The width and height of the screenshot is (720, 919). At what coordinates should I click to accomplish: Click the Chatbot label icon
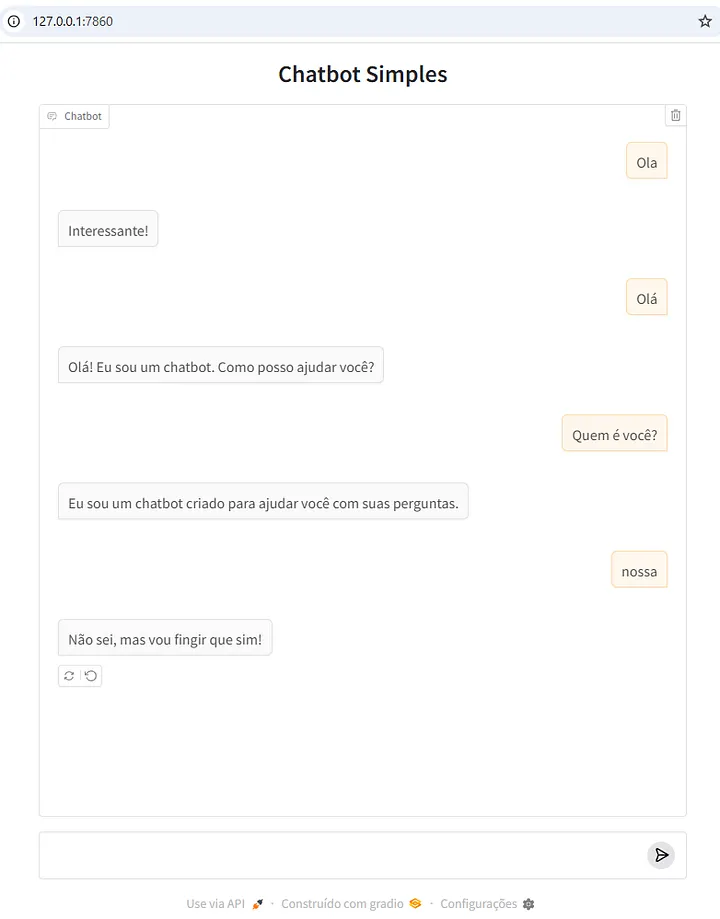tap(53, 117)
